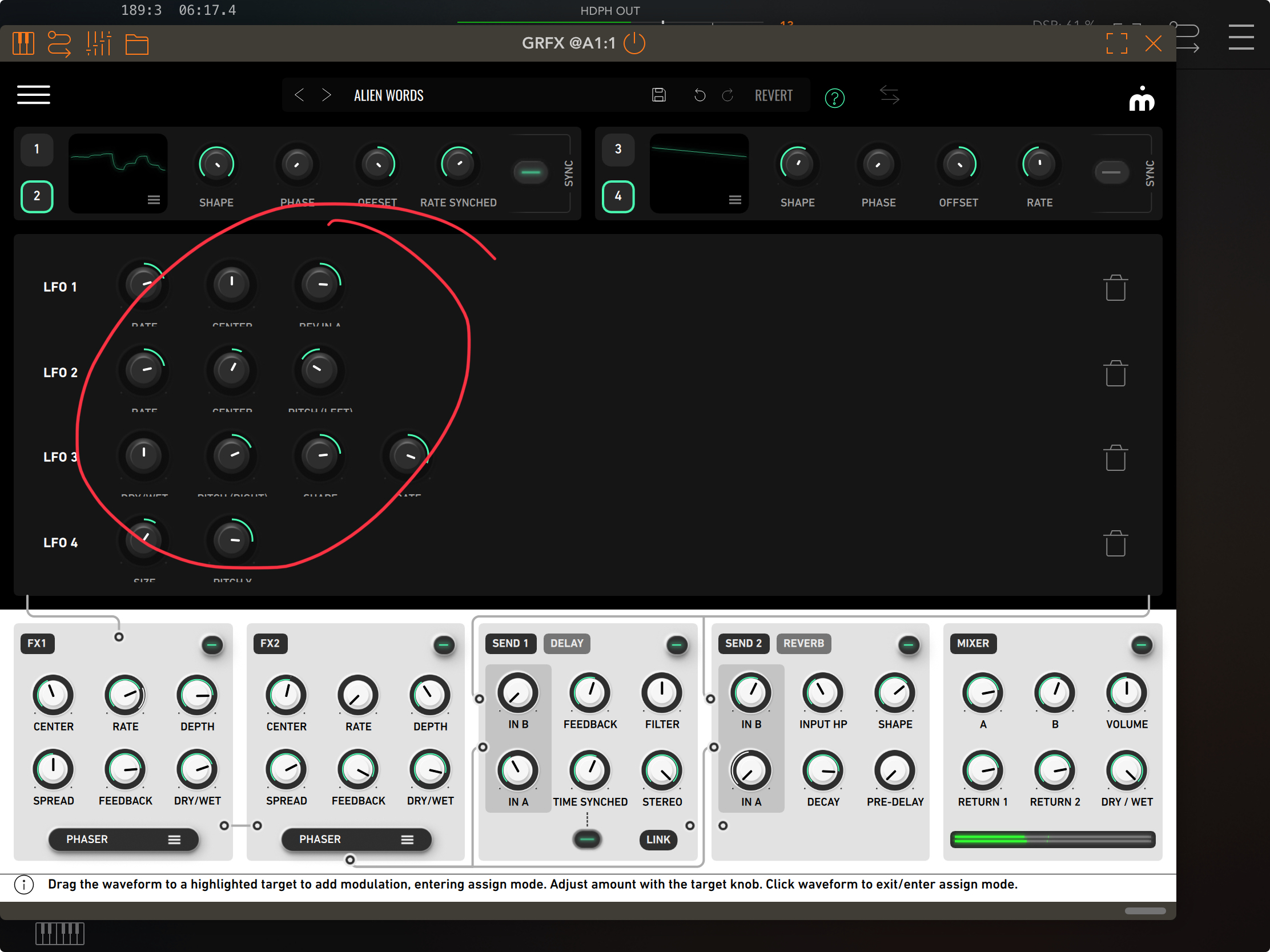The height and width of the screenshot is (952, 1270).
Task: Click the piano keys icon in the top toolbar
Action: click(23, 43)
